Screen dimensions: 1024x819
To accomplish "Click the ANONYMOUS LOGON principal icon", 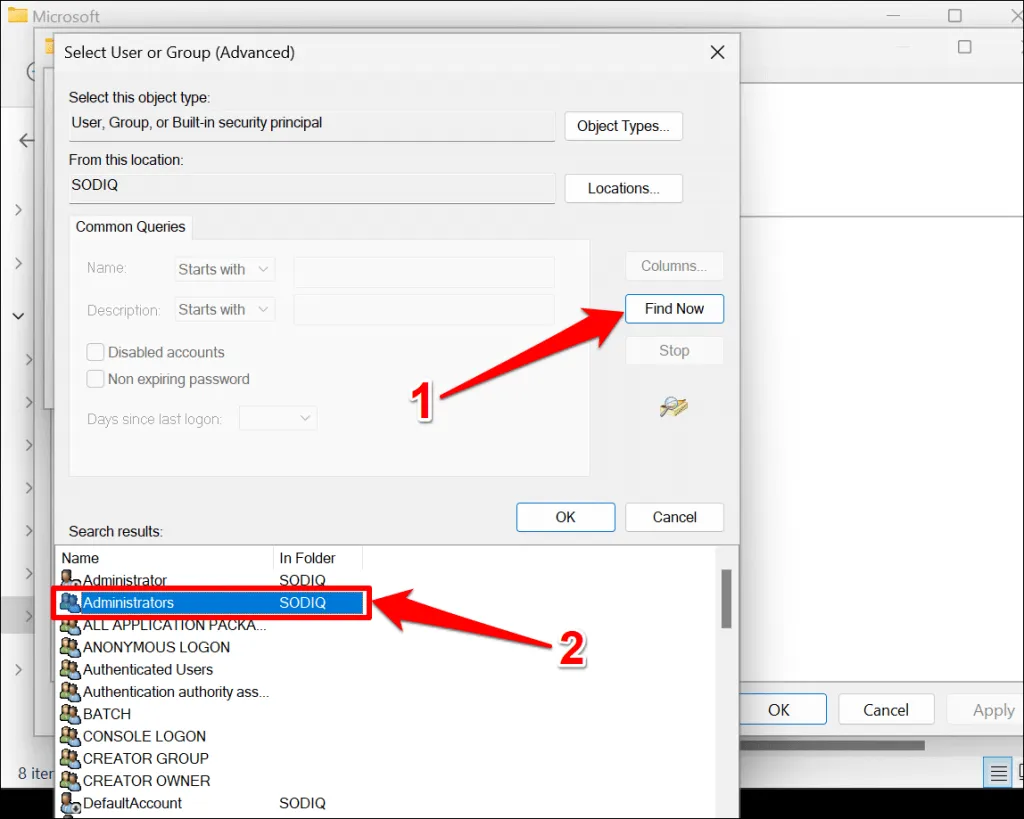I will (70, 647).
